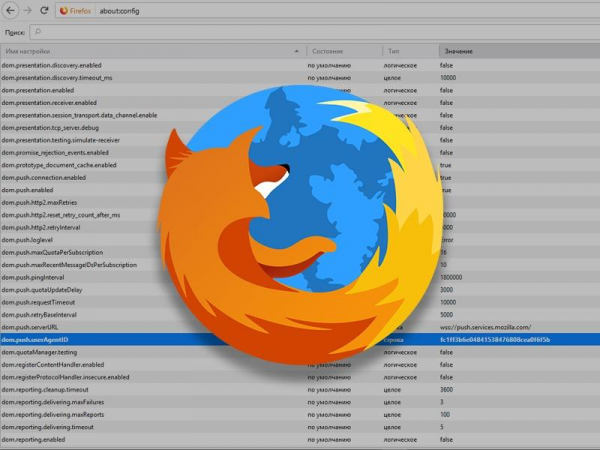
Task: Click 'по умолчанию' state of dom.reporting.enabled
Action: pos(329,440)
